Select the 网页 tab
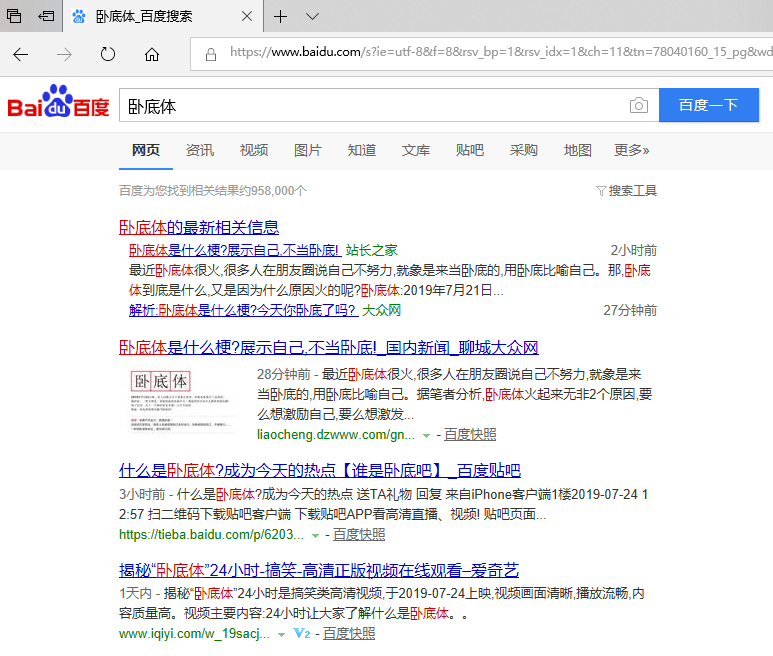Screen dimensions: 773x656 pos(145,150)
